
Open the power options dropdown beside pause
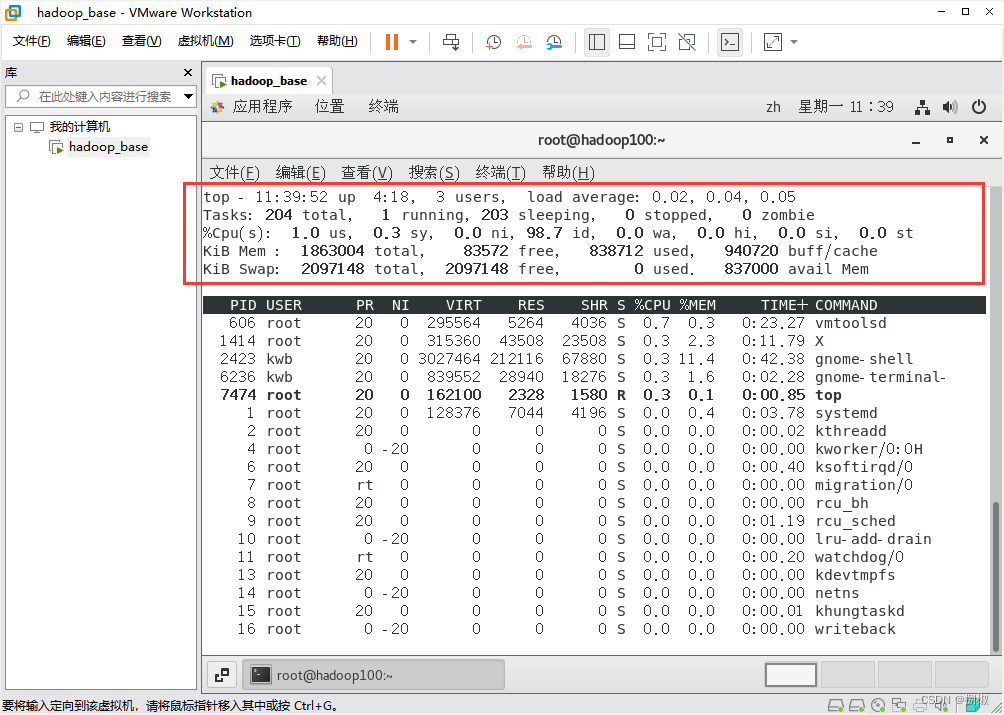[x=413, y=42]
